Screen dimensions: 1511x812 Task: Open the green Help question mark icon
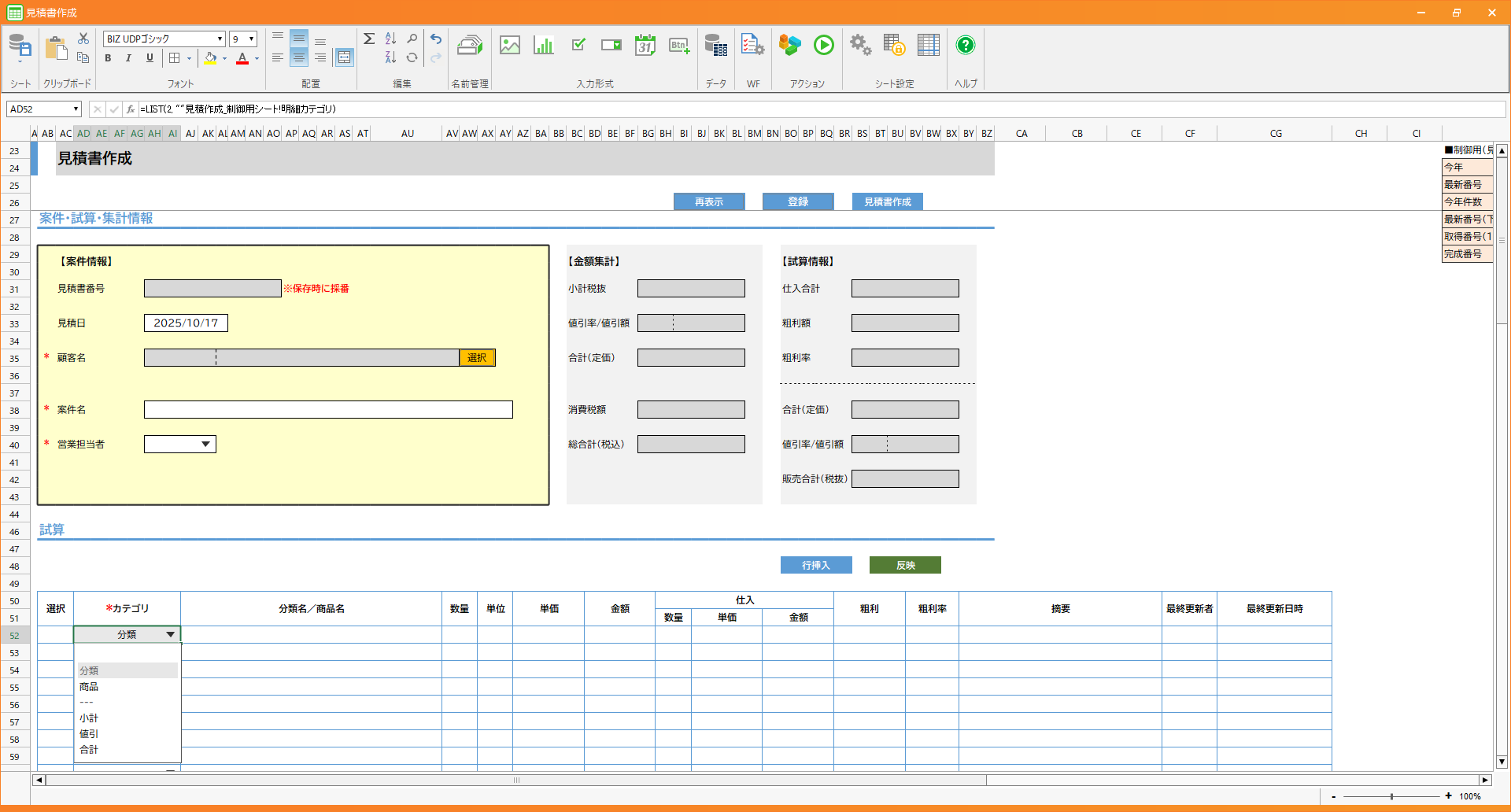(965, 46)
